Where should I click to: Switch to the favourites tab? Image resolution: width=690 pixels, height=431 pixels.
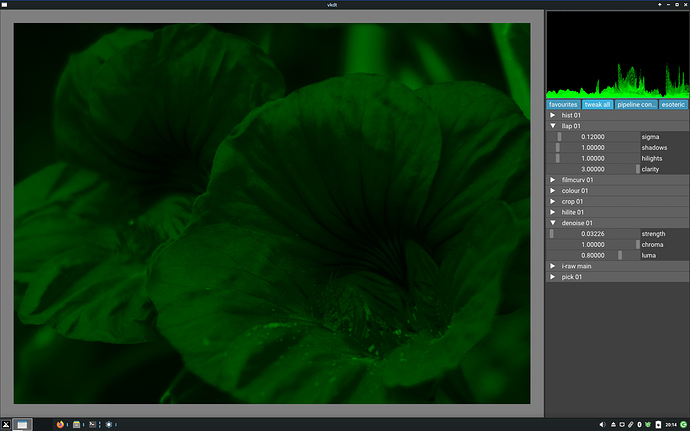click(564, 104)
